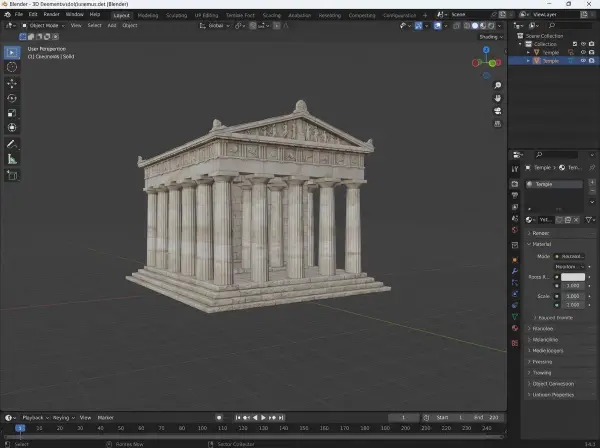Expand the highlighted Temple row arrow
The height and width of the screenshot is (448, 600).
[528, 61]
